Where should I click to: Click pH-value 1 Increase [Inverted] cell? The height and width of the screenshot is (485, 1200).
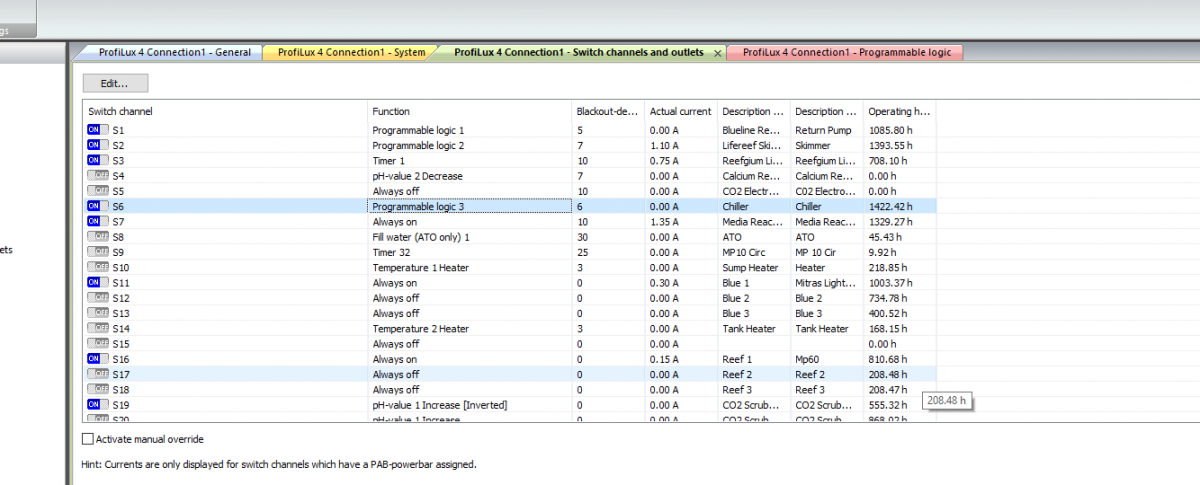[x=470, y=405]
